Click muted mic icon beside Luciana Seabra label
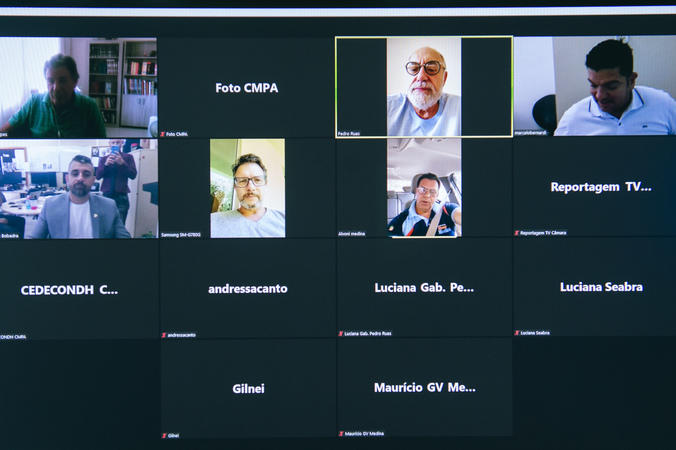Image resolution: width=676 pixels, height=450 pixels. click(x=517, y=333)
